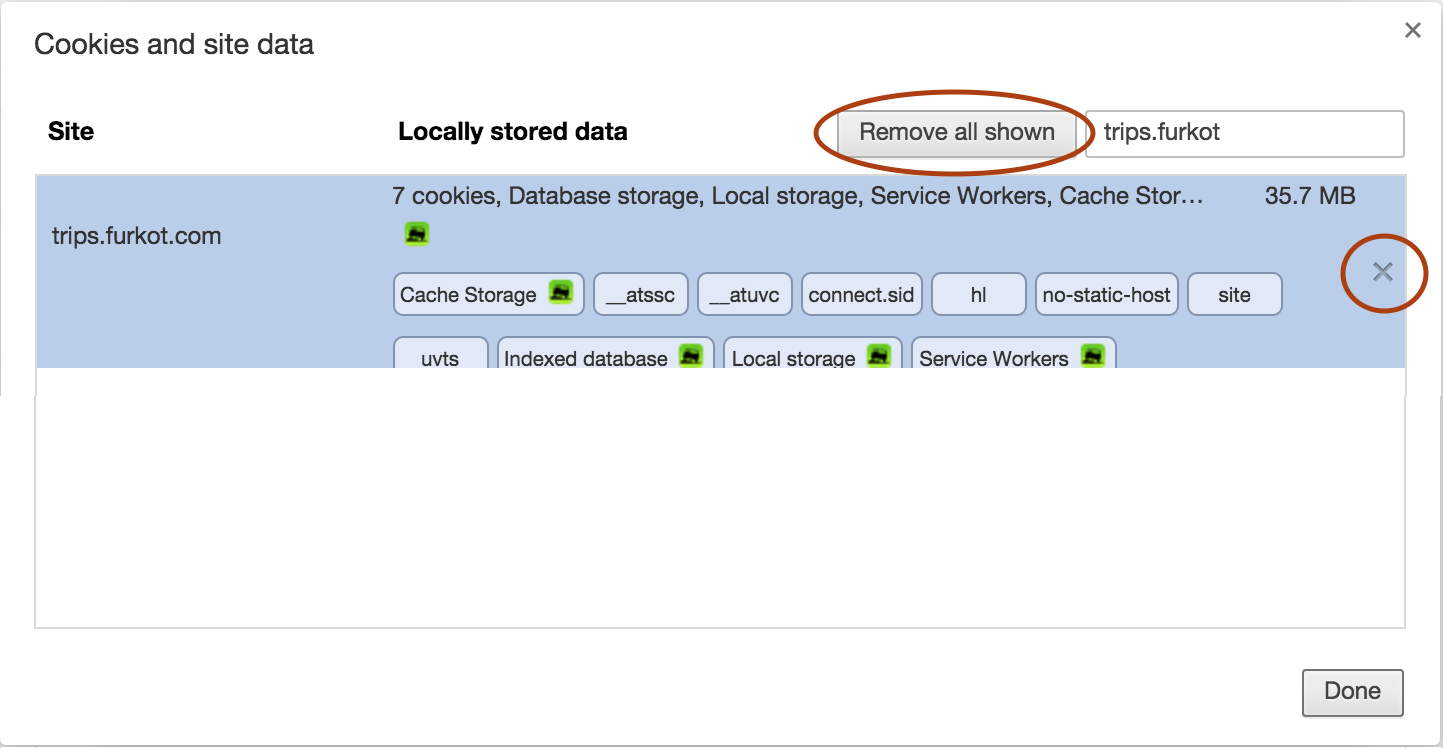Click the Site column header
The width and height of the screenshot is (1443, 748).
70,131
